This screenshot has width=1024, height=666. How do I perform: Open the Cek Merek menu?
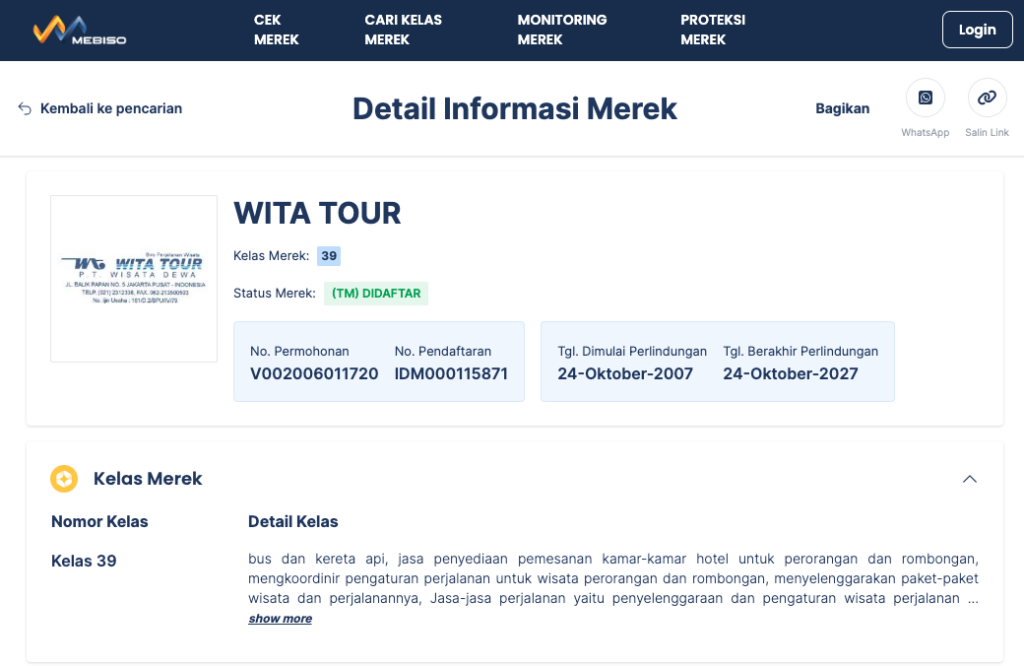(276, 30)
